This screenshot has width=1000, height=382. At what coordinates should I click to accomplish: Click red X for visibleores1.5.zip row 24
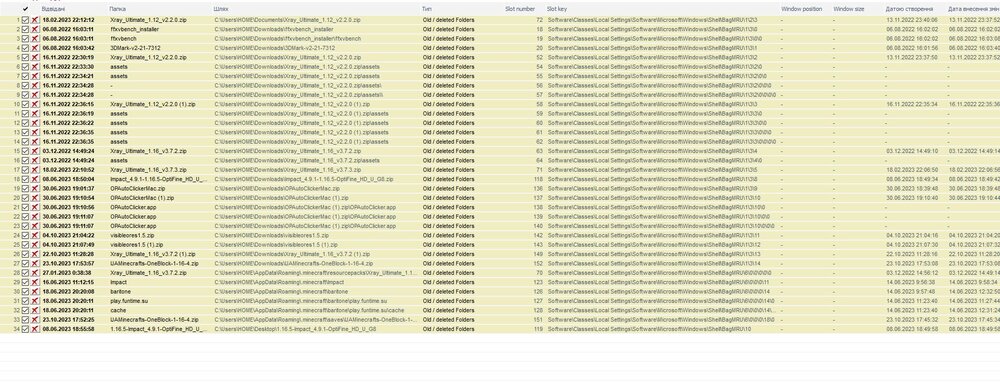pos(36,235)
